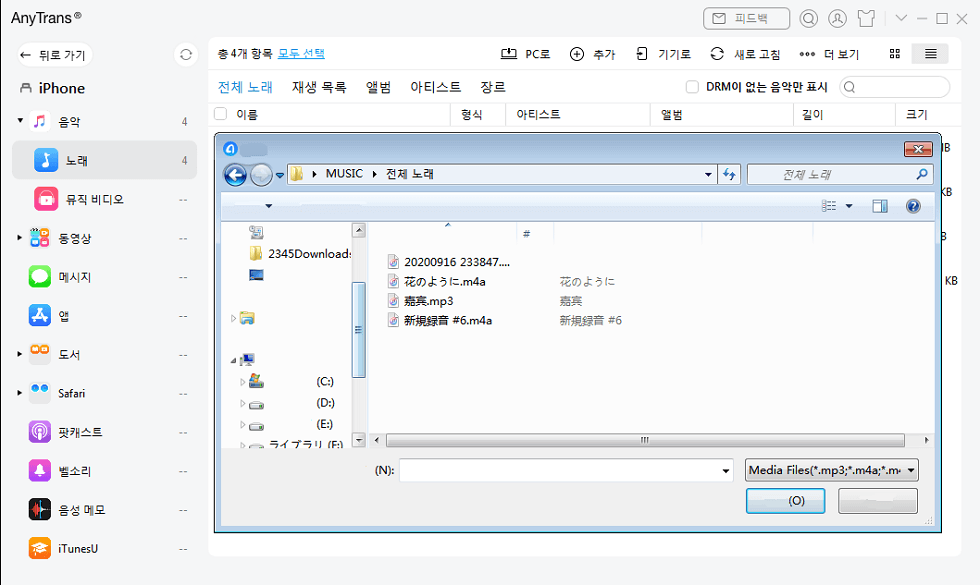Screen dimensions: 980x585
Task: Select the 2345Downloads folder in tree
Action: [x=301, y=253]
